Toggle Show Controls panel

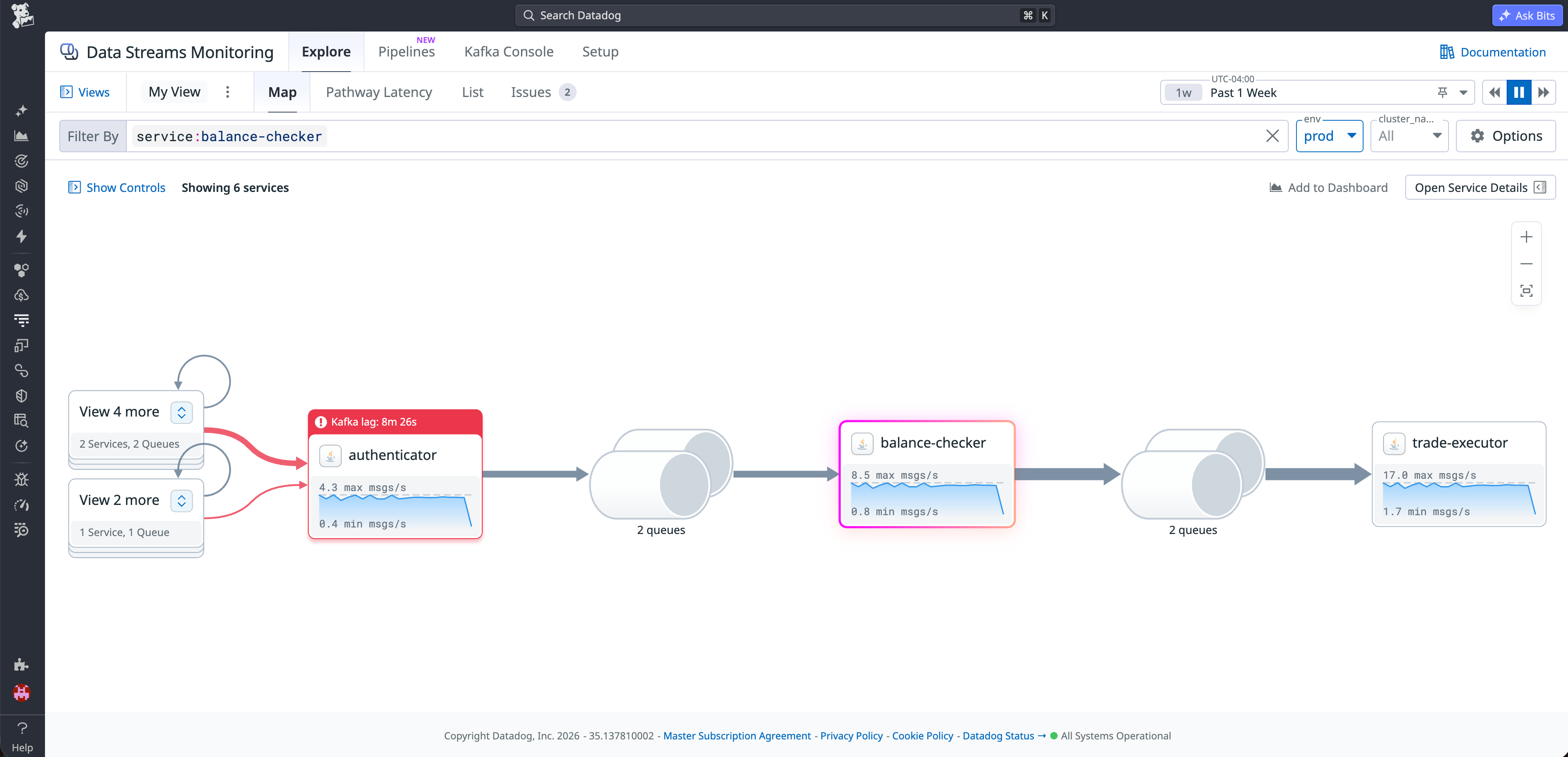pyautogui.click(x=116, y=187)
